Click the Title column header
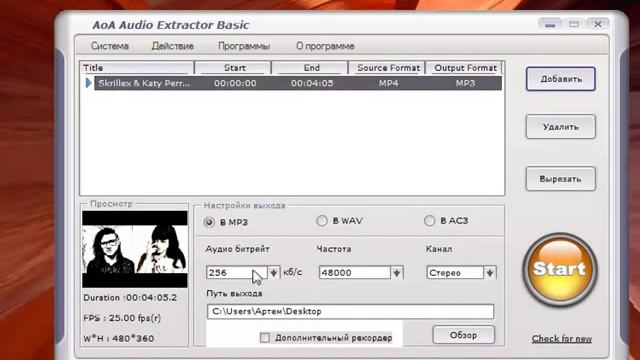 coord(137,68)
